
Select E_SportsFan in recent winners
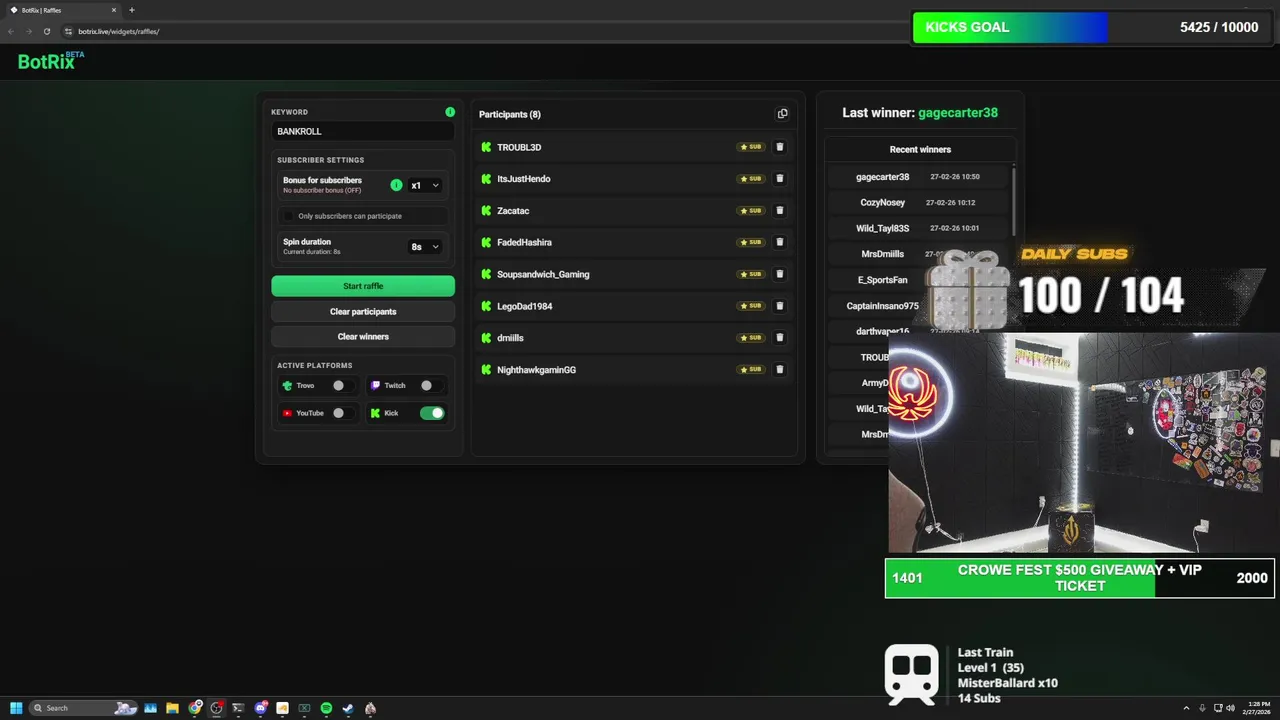pos(882,280)
